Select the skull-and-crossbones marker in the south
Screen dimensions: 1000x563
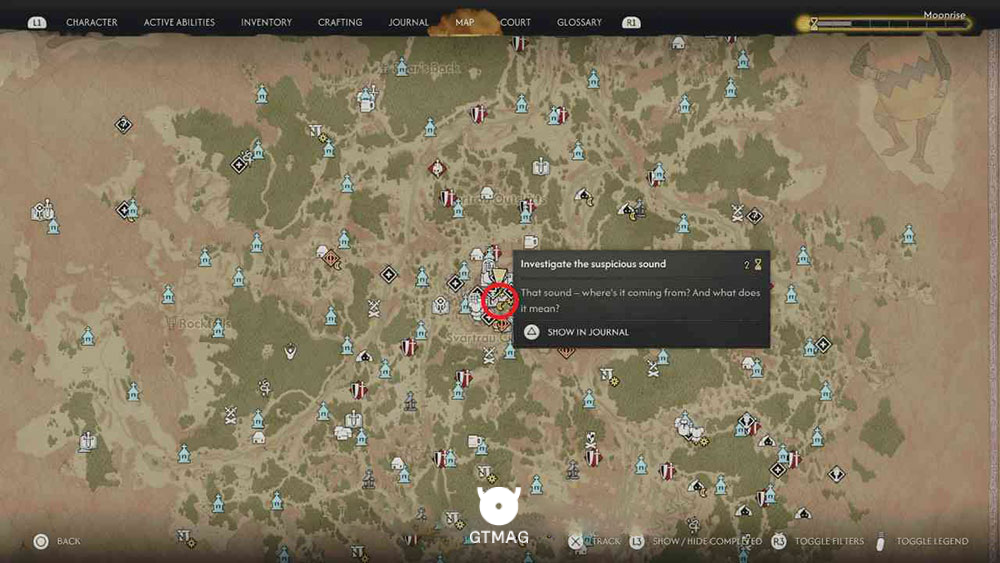pyautogui.click(x=591, y=439)
